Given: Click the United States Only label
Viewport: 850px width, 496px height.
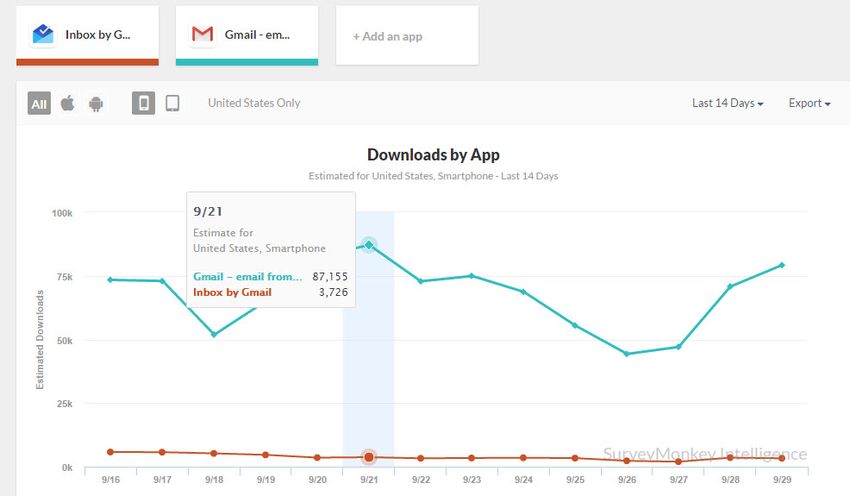Looking at the screenshot, I should [254, 103].
